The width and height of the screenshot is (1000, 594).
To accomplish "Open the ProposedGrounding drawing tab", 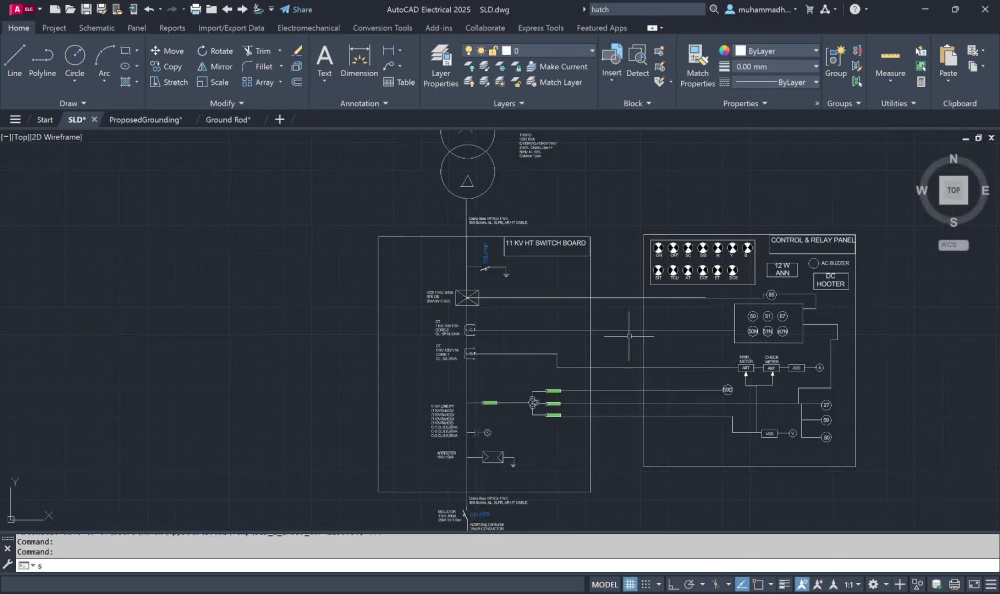I will coord(145,119).
